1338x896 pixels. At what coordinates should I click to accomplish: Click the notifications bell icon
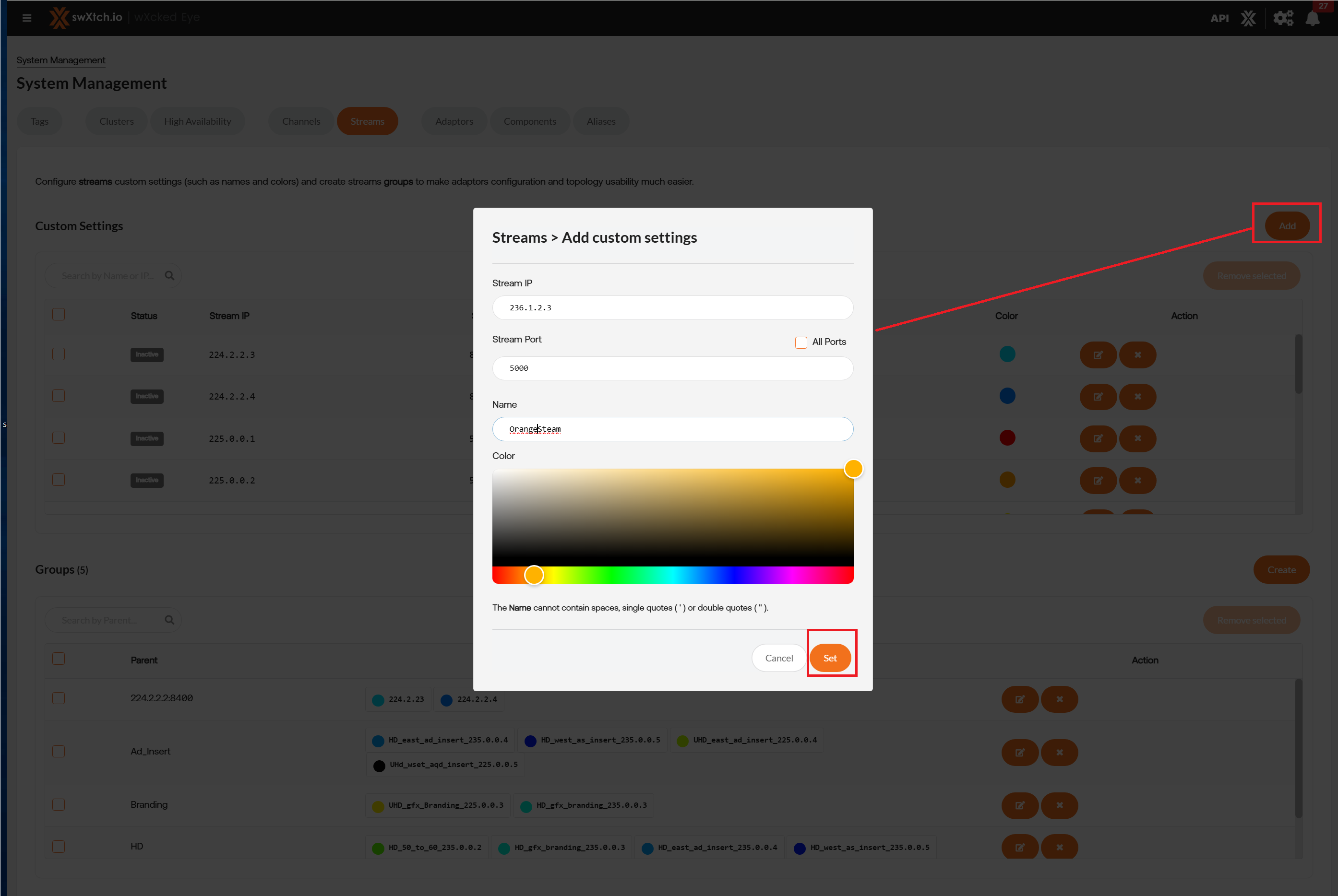click(x=1312, y=18)
